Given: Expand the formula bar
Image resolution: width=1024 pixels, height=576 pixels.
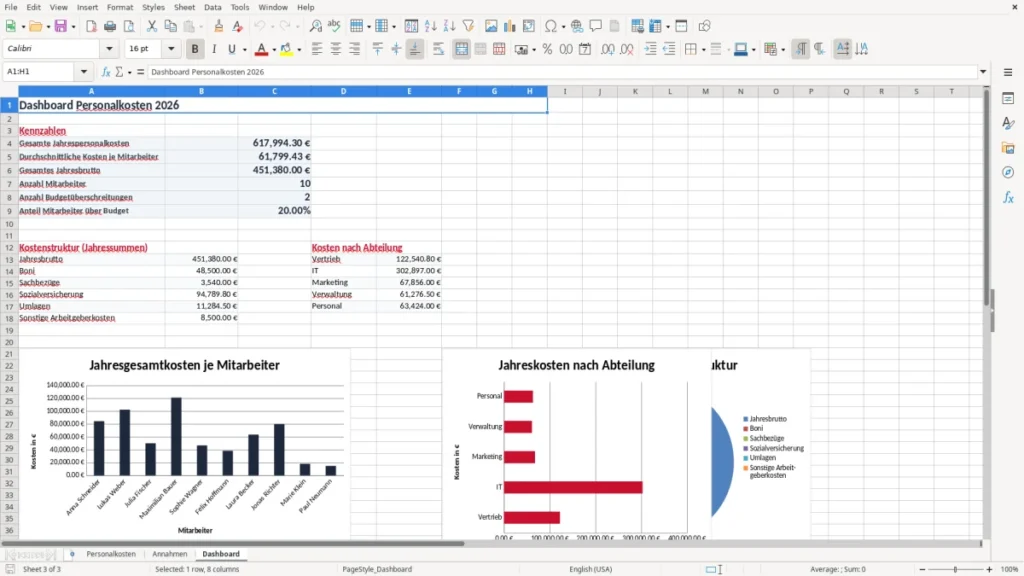Looking at the screenshot, I should tap(983, 72).
